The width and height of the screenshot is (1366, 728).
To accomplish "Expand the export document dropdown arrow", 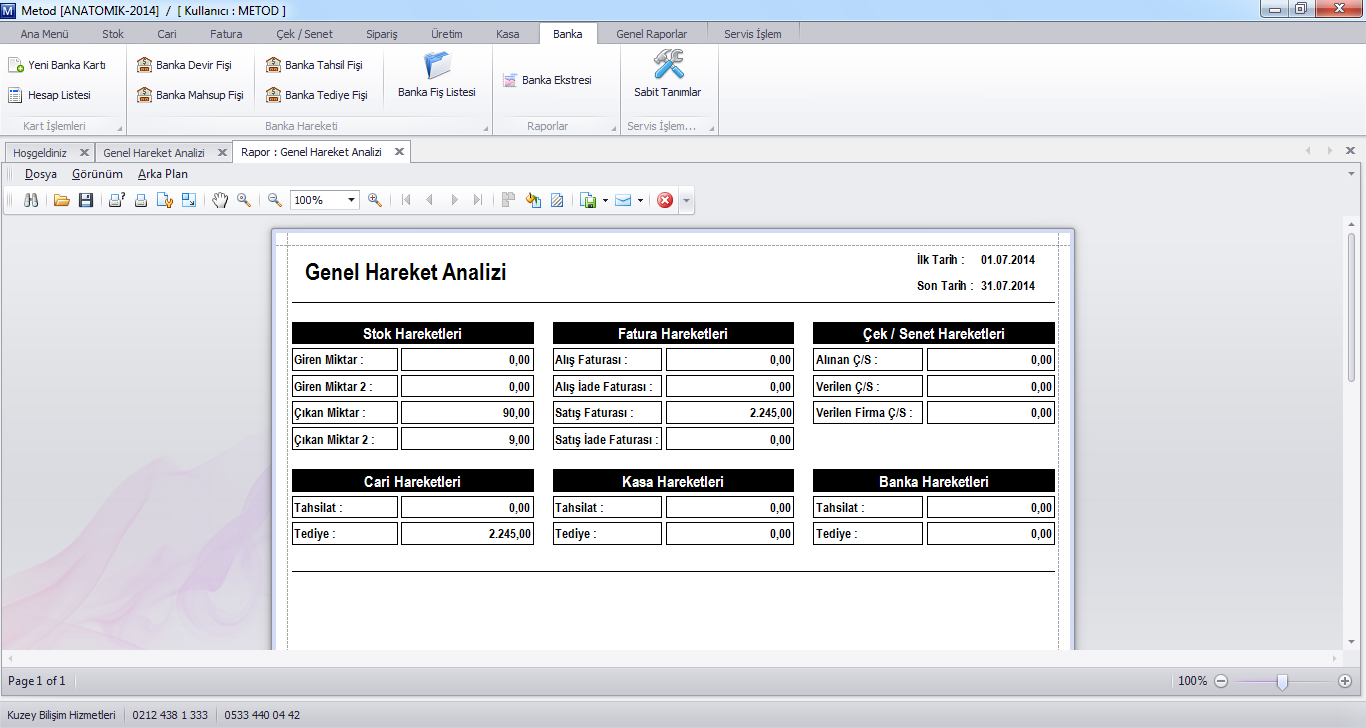I will coord(606,200).
